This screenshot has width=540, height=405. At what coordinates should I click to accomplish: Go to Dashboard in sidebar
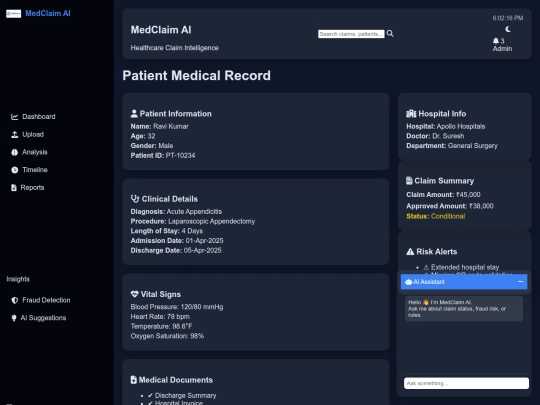pos(33,117)
